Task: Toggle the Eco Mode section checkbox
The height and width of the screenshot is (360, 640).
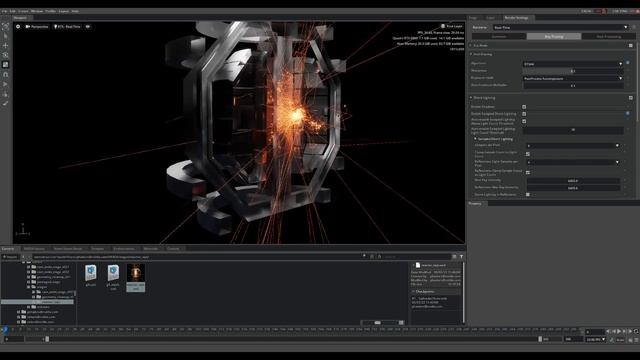Action: point(631,45)
